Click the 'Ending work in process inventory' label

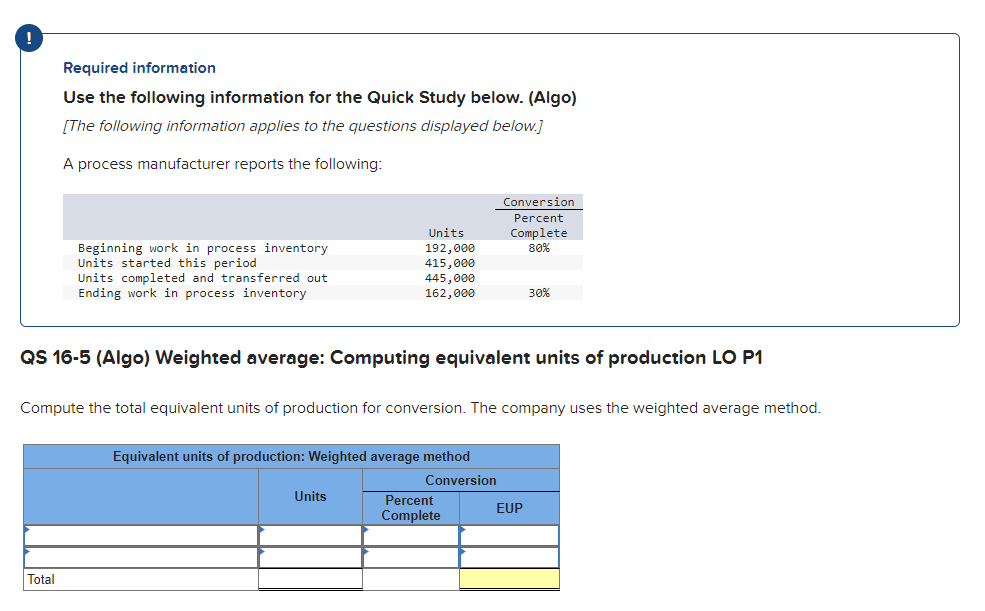tap(192, 293)
